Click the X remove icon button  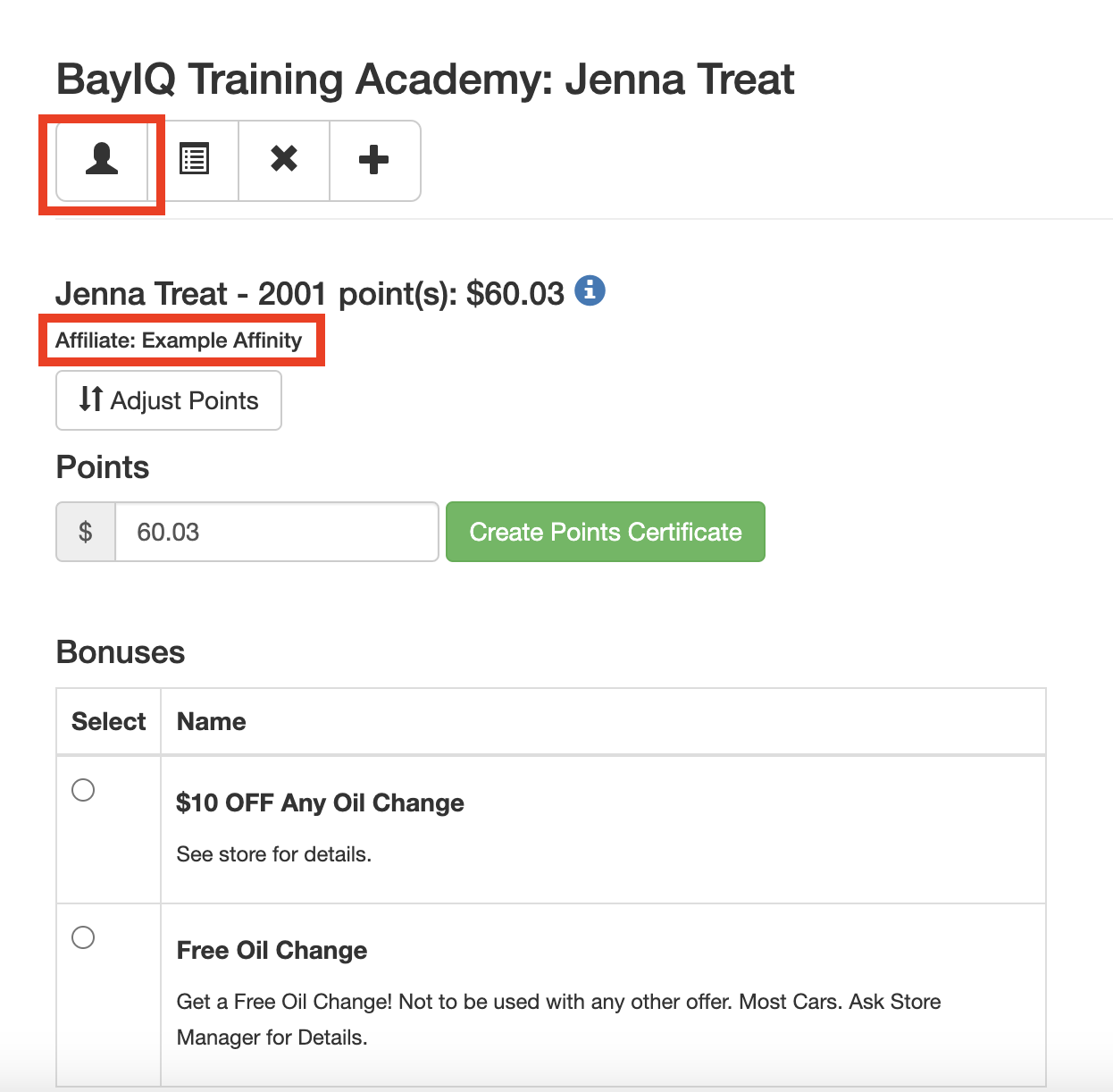click(284, 161)
